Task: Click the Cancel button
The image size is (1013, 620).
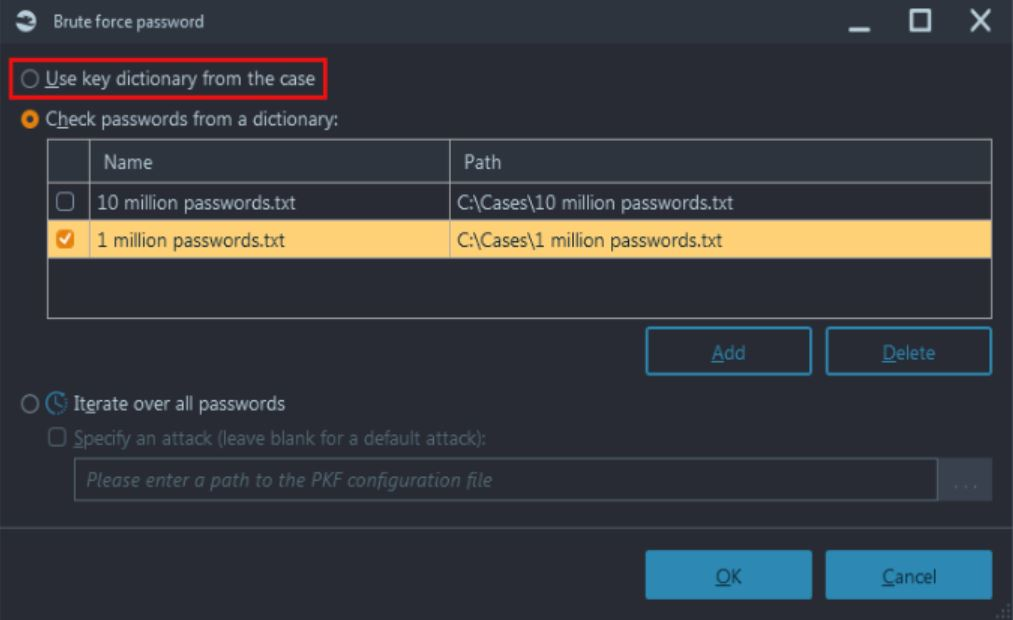Action: pyautogui.click(x=908, y=576)
